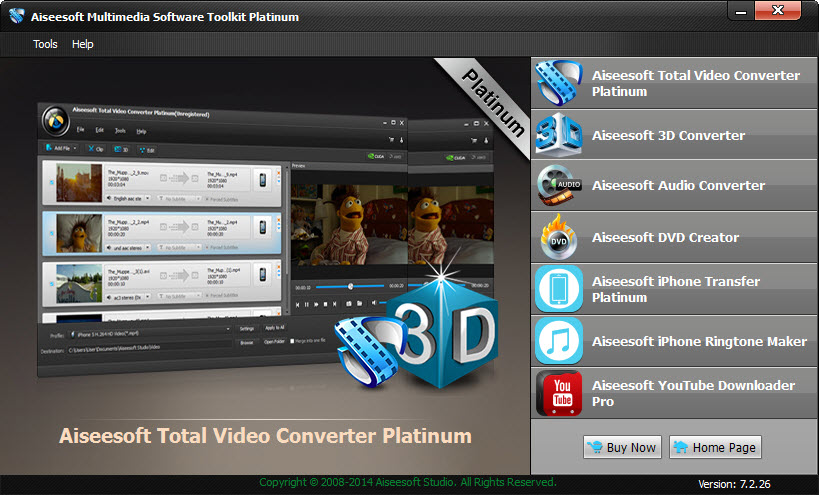Image resolution: width=819 pixels, height=495 pixels.
Task: Click the product preview screenshot image
Action: click(x=265, y=238)
